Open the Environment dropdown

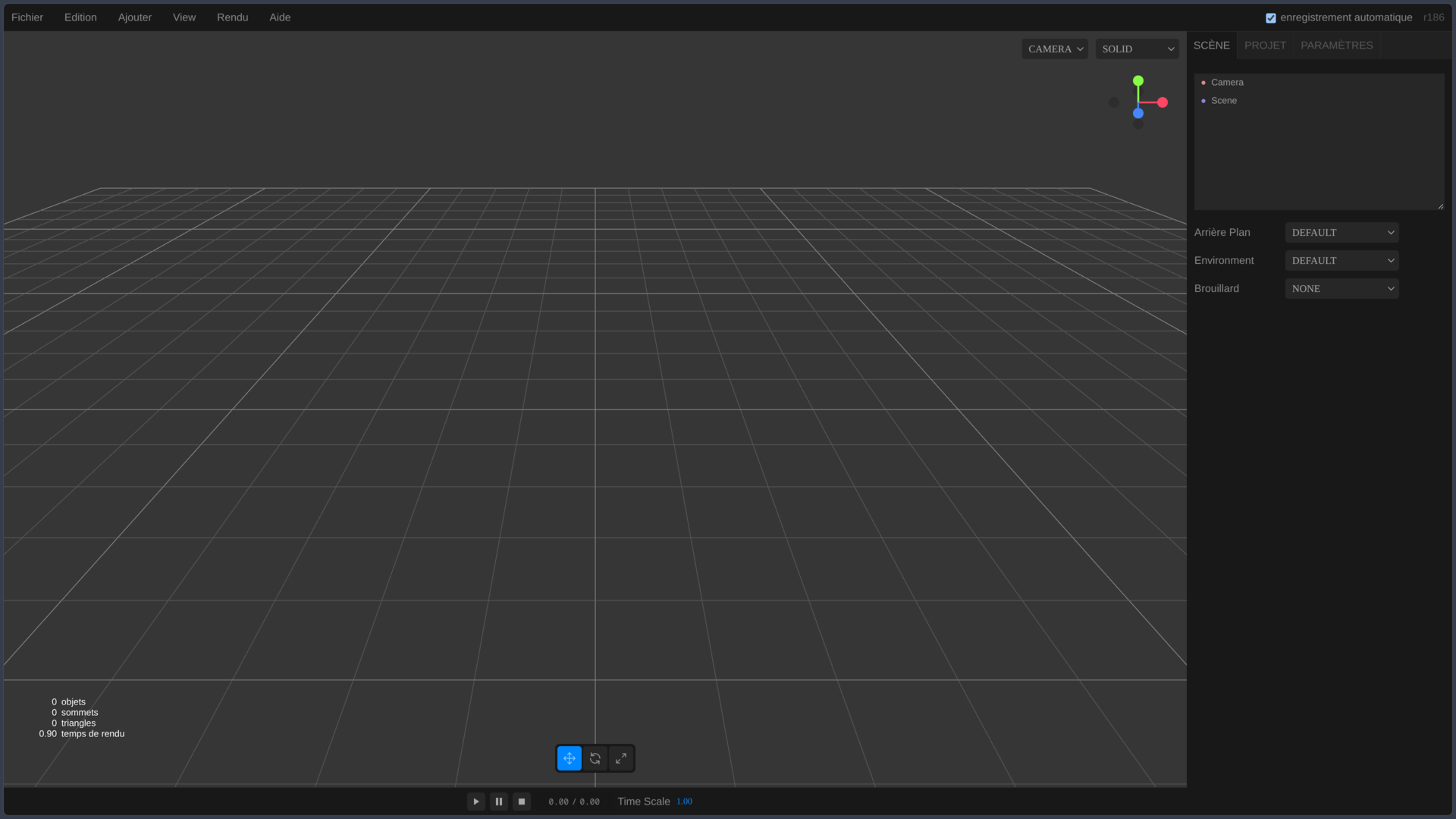1342,261
